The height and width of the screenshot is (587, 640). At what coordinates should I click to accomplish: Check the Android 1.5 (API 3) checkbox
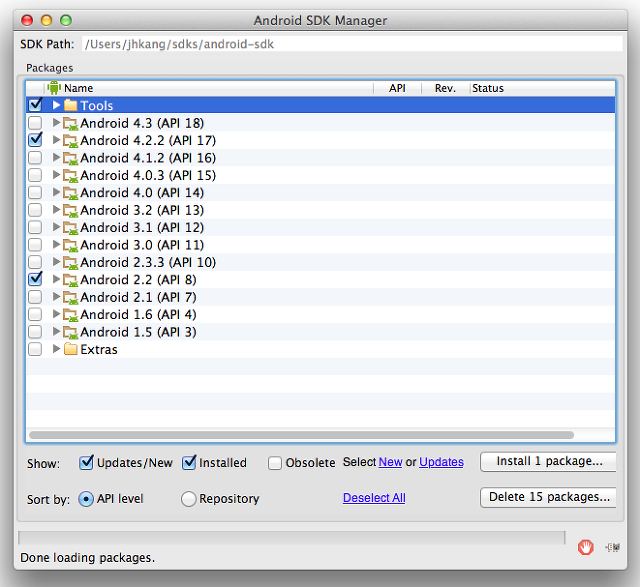[x=35, y=331]
